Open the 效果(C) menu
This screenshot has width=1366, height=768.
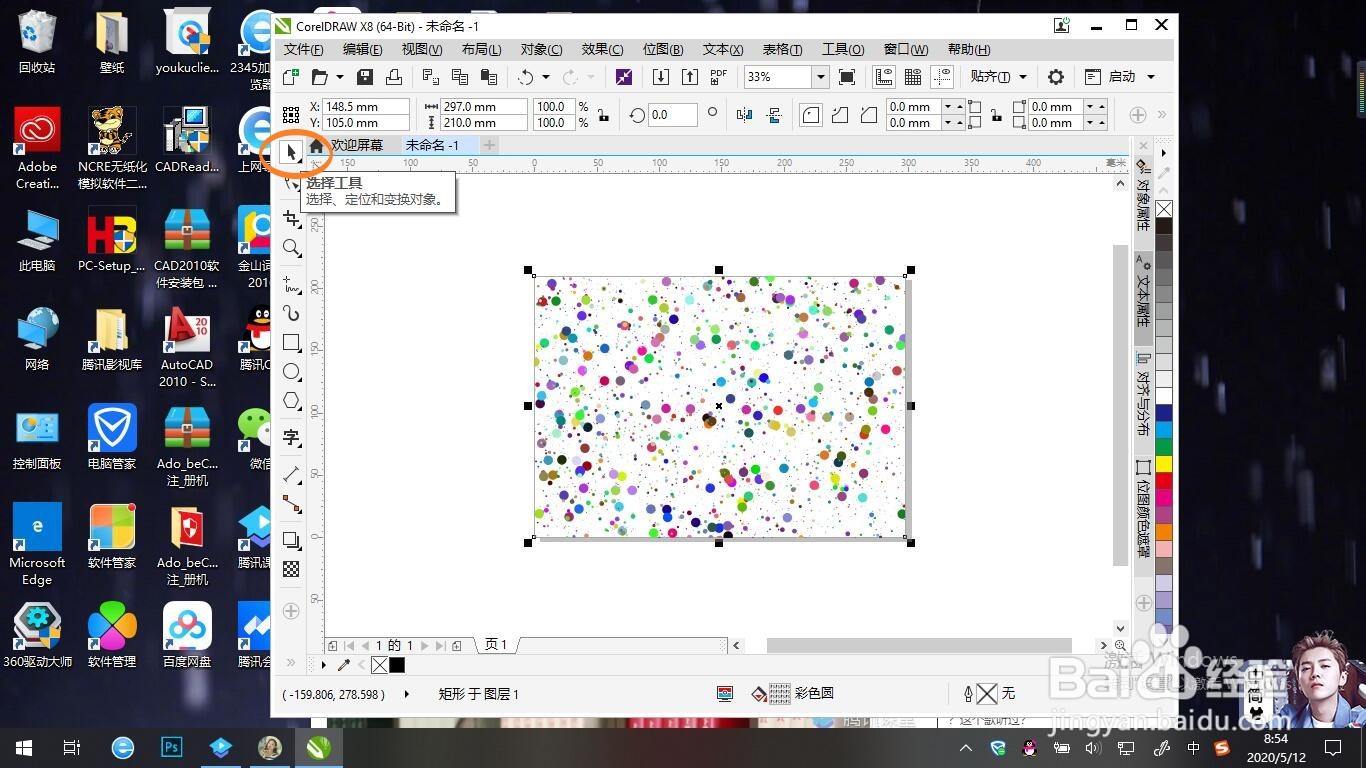pos(602,49)
